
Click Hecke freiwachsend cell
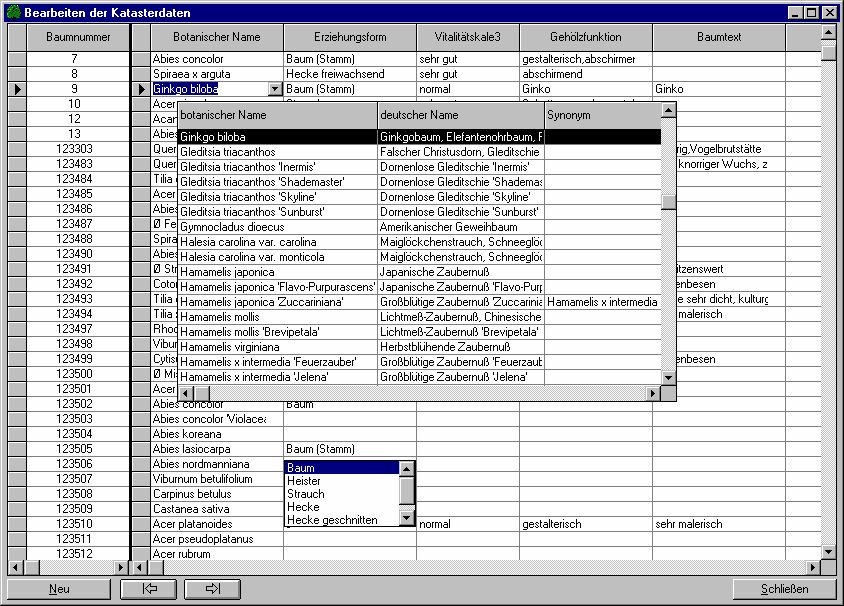(350, 74)
